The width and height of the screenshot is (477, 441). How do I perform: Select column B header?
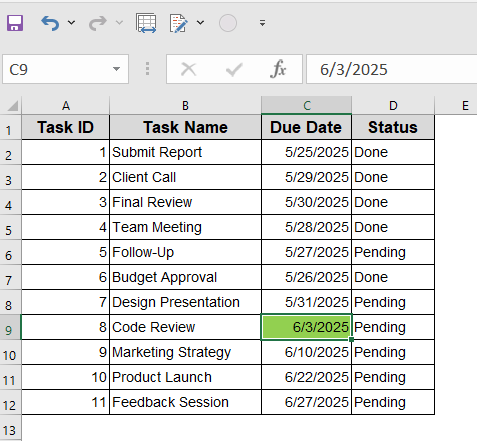click(x=185, y=105)
